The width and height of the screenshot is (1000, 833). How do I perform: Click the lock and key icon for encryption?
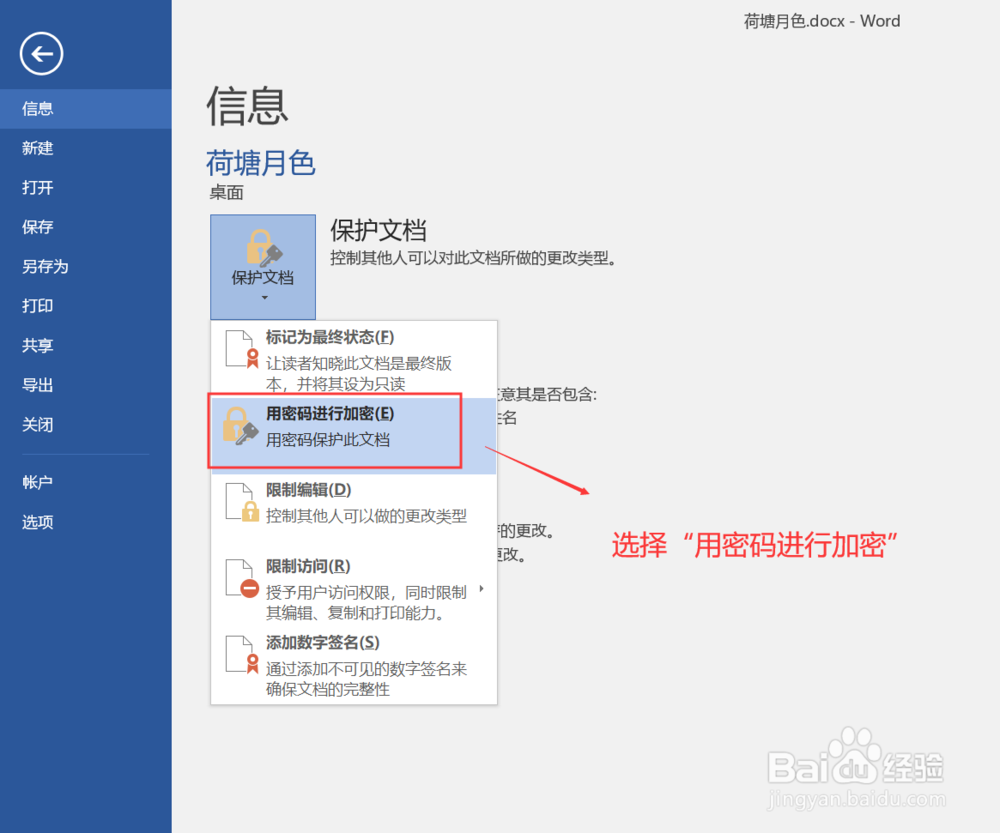click(x=240, y=426)
